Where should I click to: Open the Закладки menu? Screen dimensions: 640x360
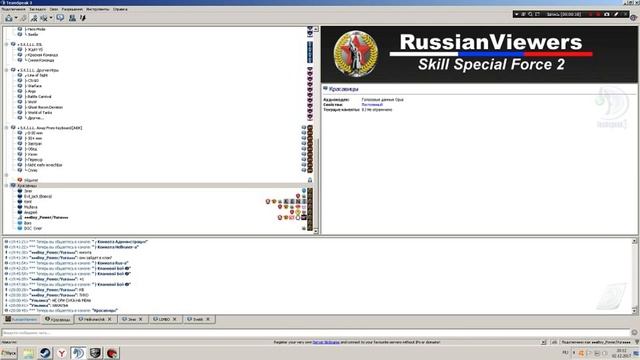pyautogui.click(x=38, y=9)
